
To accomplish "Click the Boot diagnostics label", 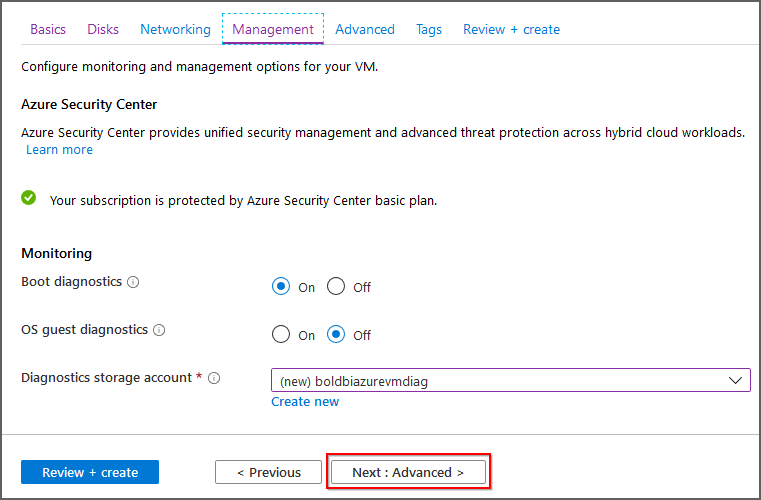I will (71, 282).
